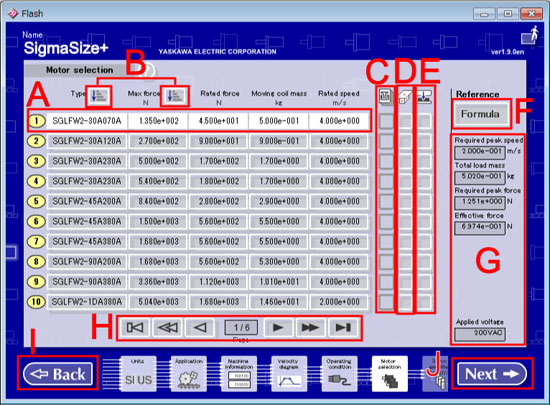Click yellow badge 6 for the 1.500e+003 motor

(x=36, y=221)
